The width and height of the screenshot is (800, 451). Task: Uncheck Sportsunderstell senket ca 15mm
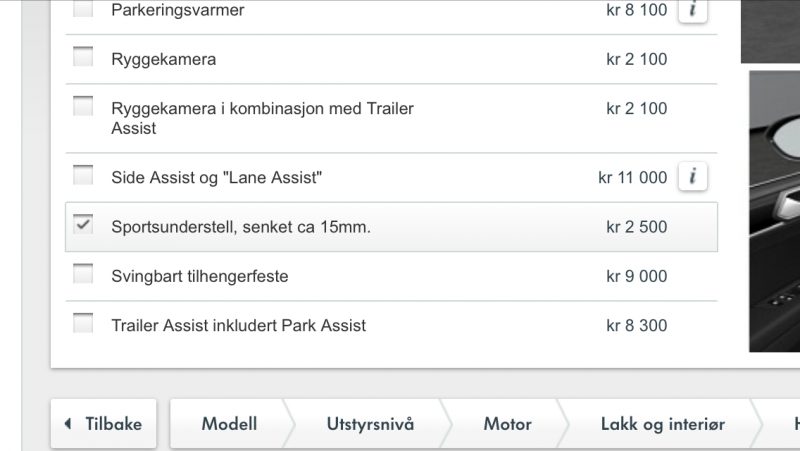pos(83,226)
